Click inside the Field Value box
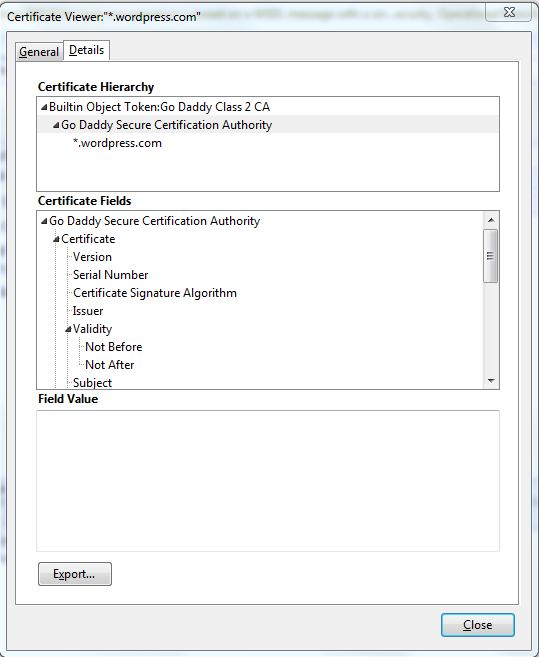 point(268,481)
